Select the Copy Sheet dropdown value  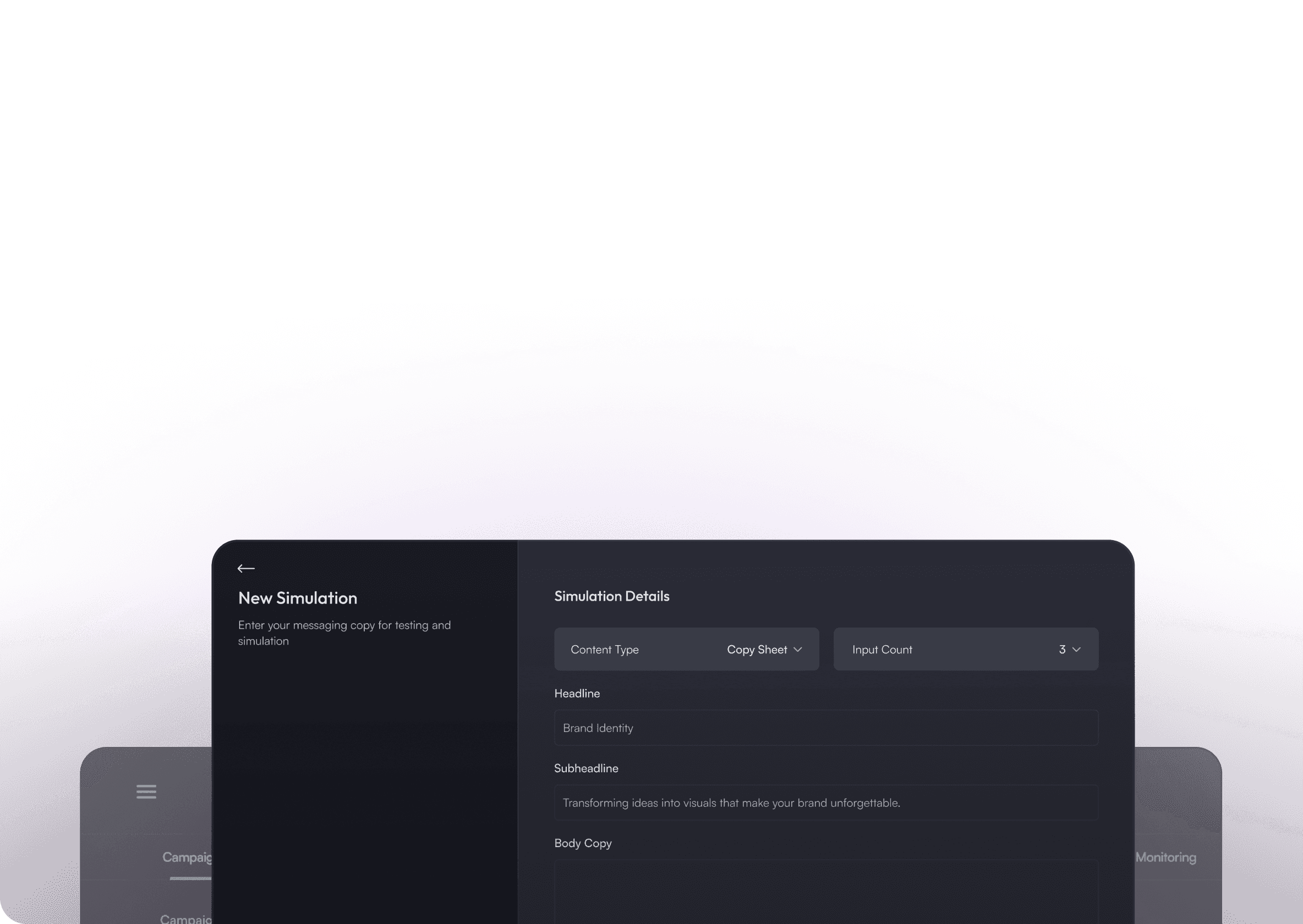coord(757,649)
